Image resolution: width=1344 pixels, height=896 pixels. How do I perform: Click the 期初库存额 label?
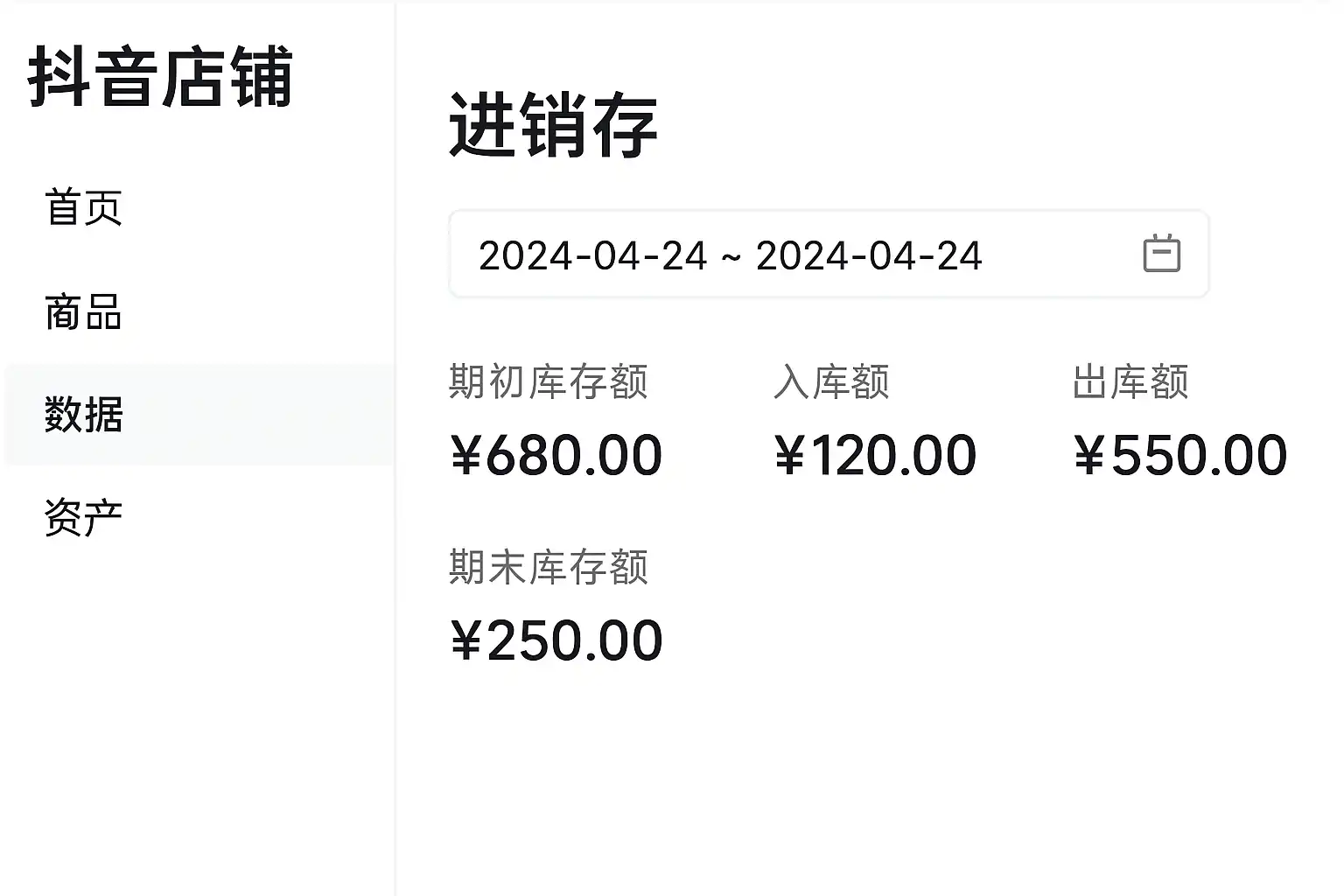point(549,382)
